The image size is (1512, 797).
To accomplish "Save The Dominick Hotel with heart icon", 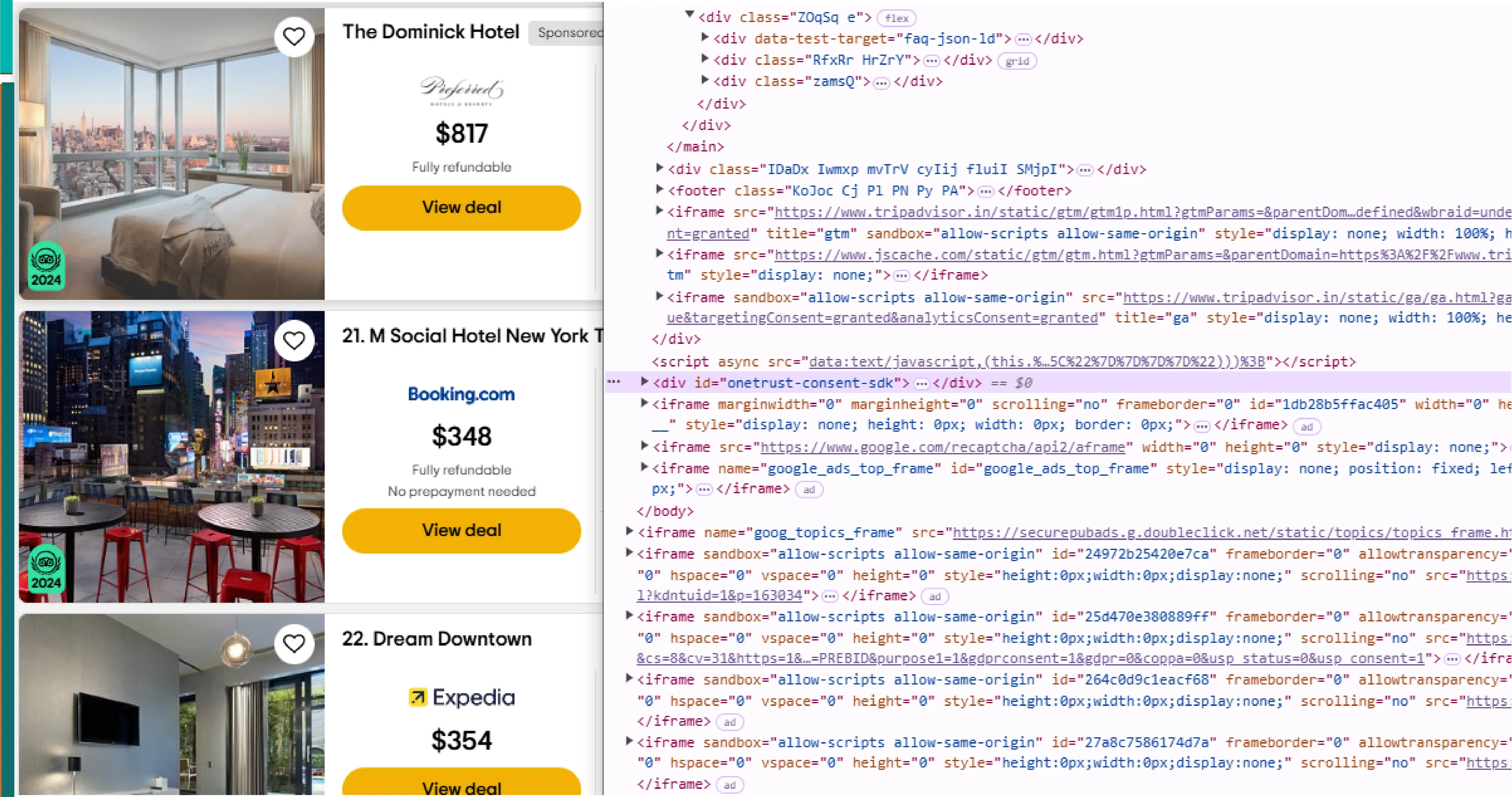I will (294, 37).
